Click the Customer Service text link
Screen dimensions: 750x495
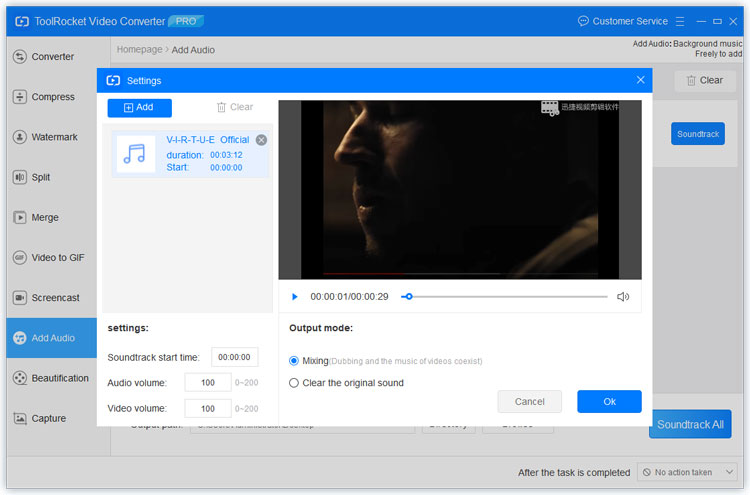coord(630,21)
